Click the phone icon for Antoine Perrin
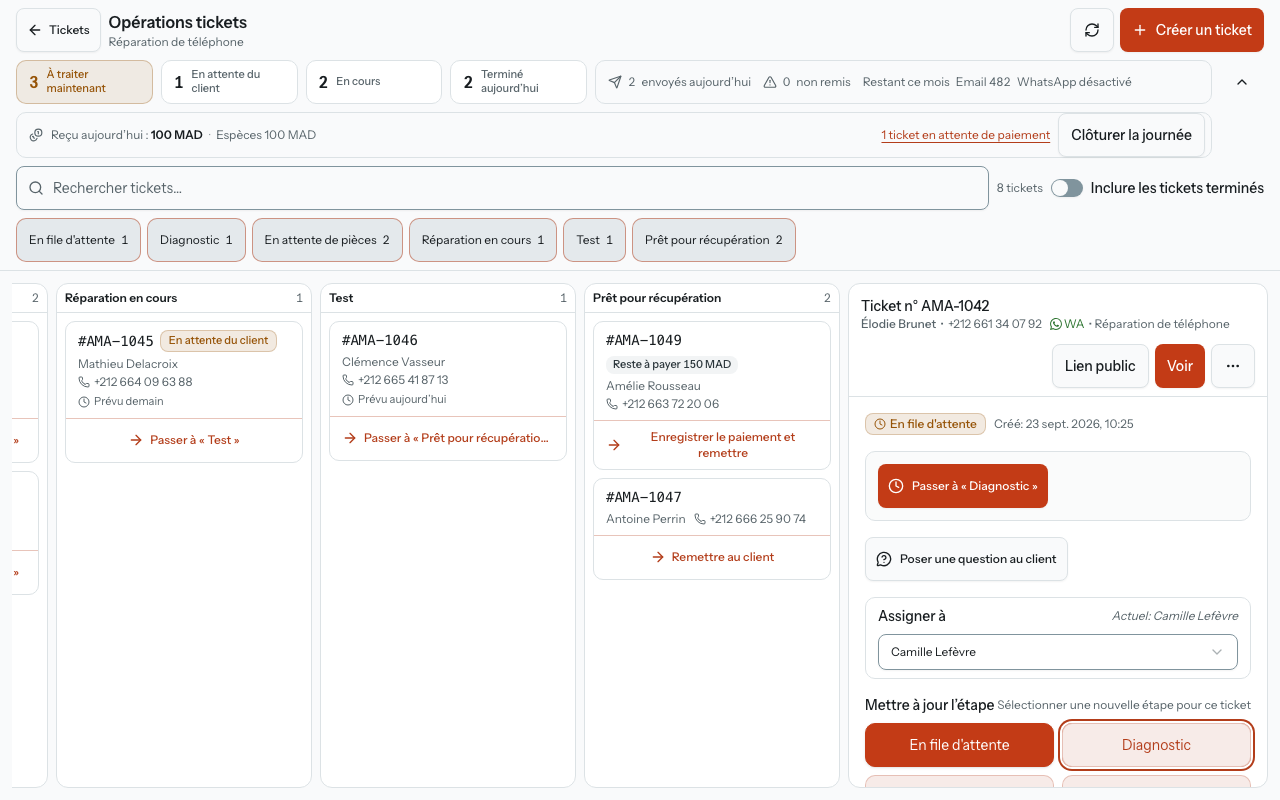The height and width of the screenshot is (800, 1280). (x=700, y=519)
